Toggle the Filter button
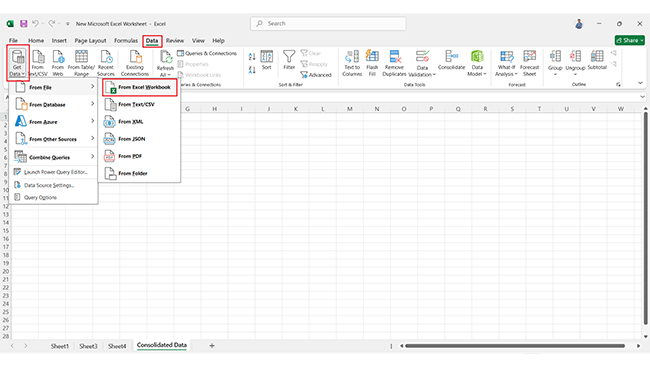This screenshot has height=367, width=650. [x=289, y=60]
